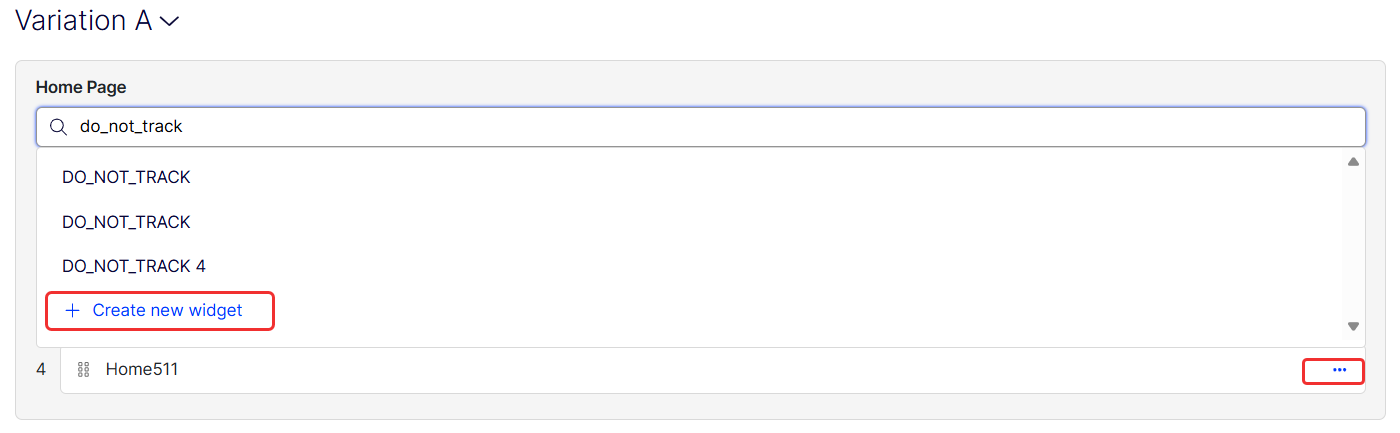Pick the DO_NOT_TRACK 4 suggestion
This screenshot has height=433, width=1400.
[134, 266]
